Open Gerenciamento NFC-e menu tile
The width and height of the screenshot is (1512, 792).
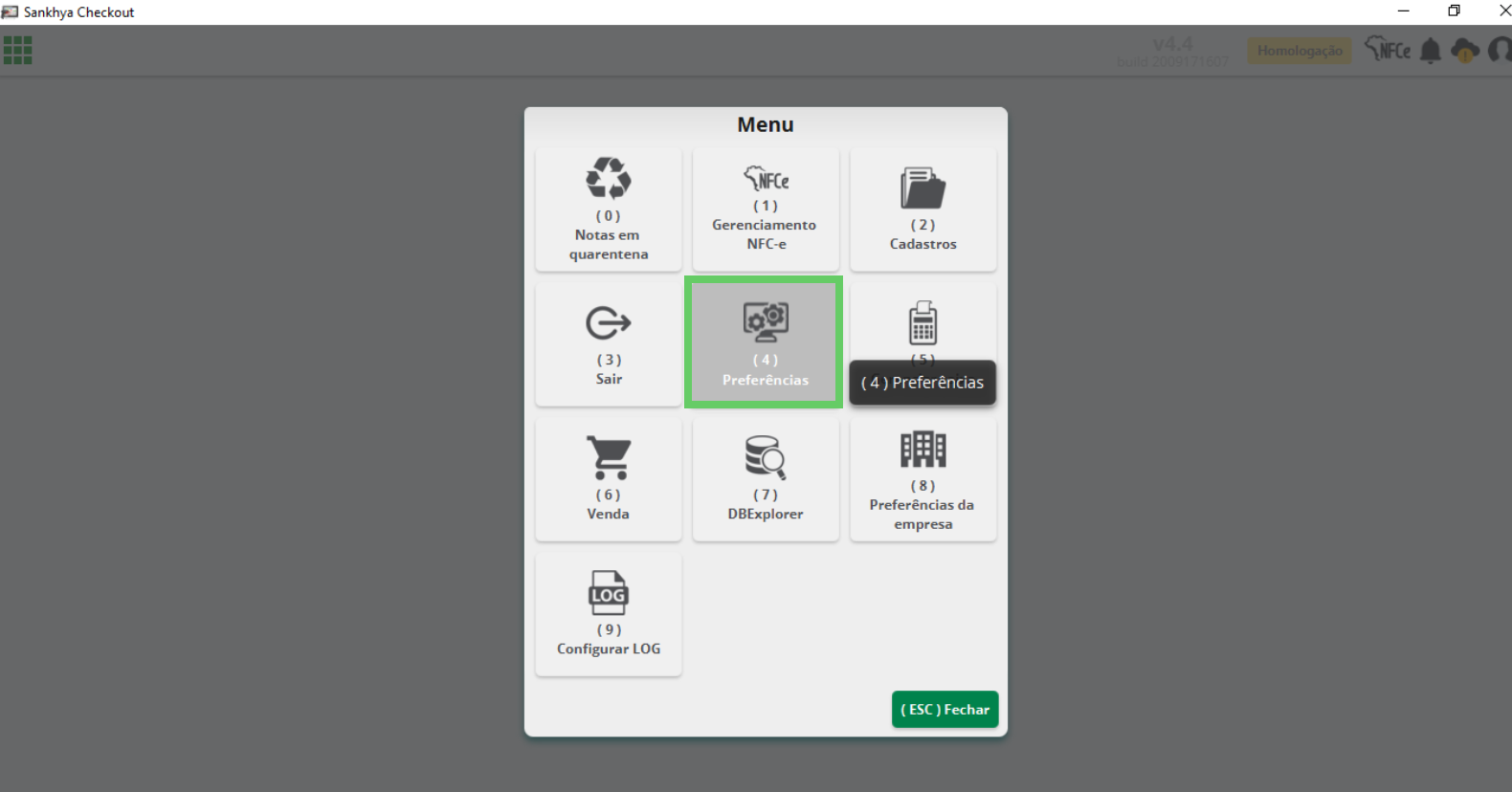(766, 209)
